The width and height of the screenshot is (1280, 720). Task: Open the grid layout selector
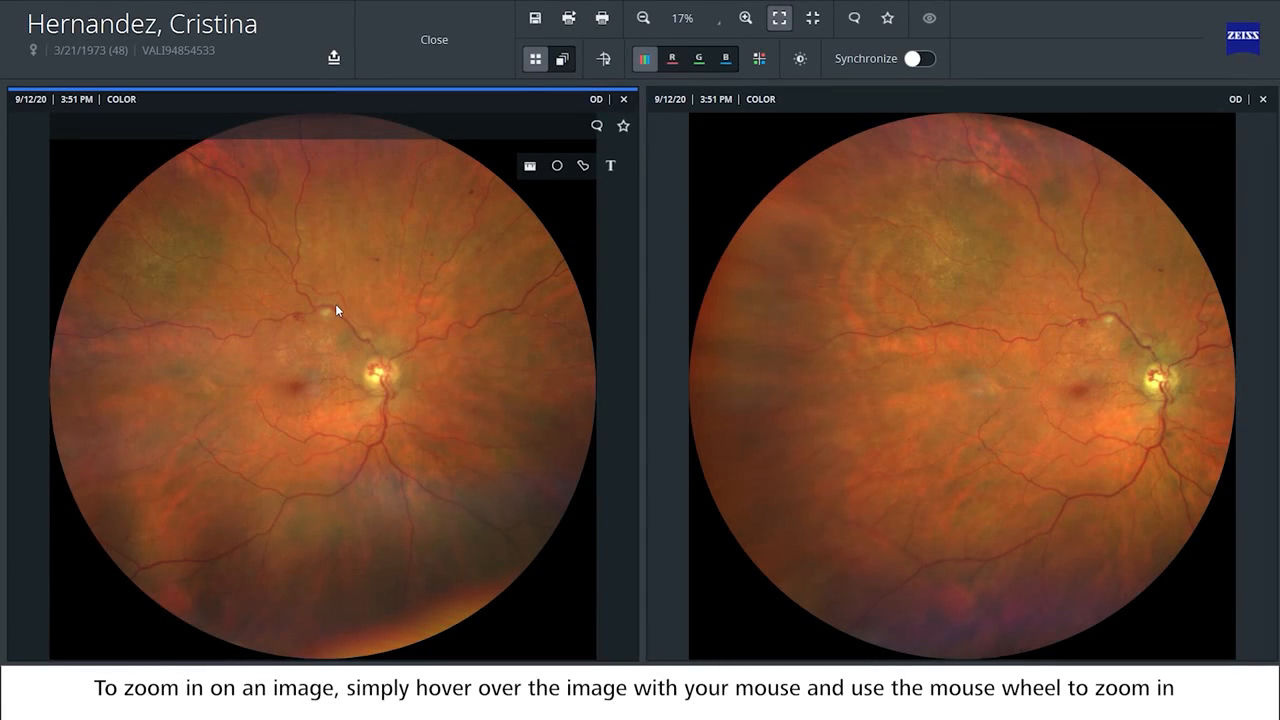(536, 59)
